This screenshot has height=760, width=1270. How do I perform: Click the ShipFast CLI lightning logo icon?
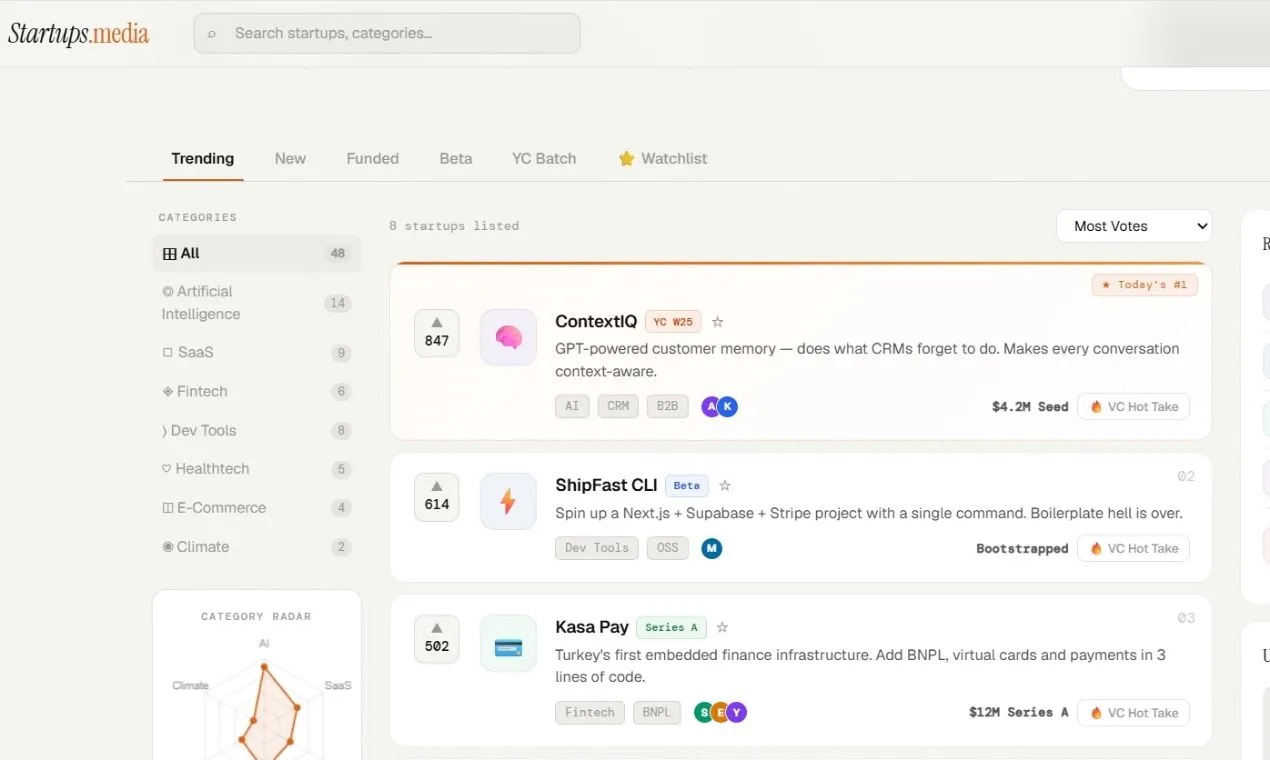point(508,501)
